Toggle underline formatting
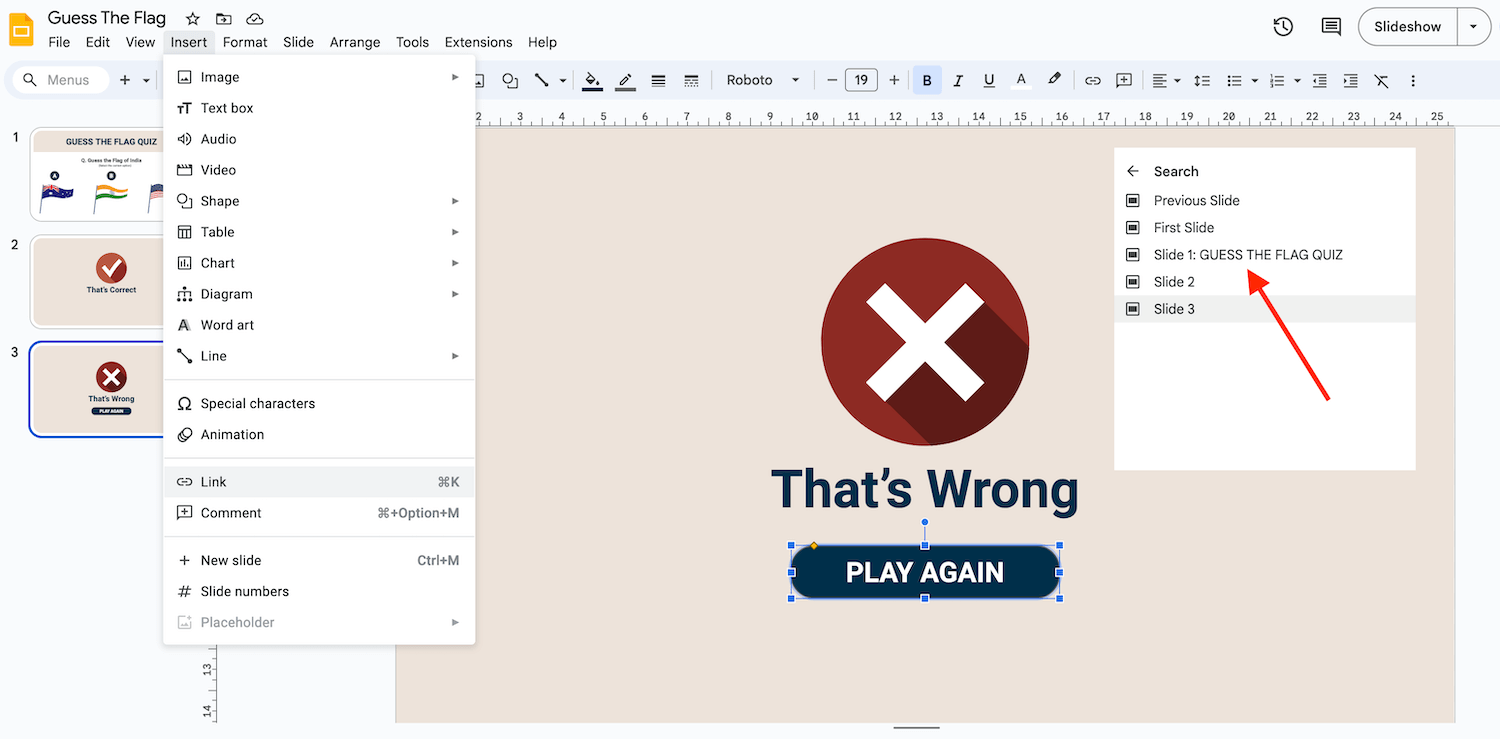The height and width of the screenshot is (739, 1500). coord(989,80)
